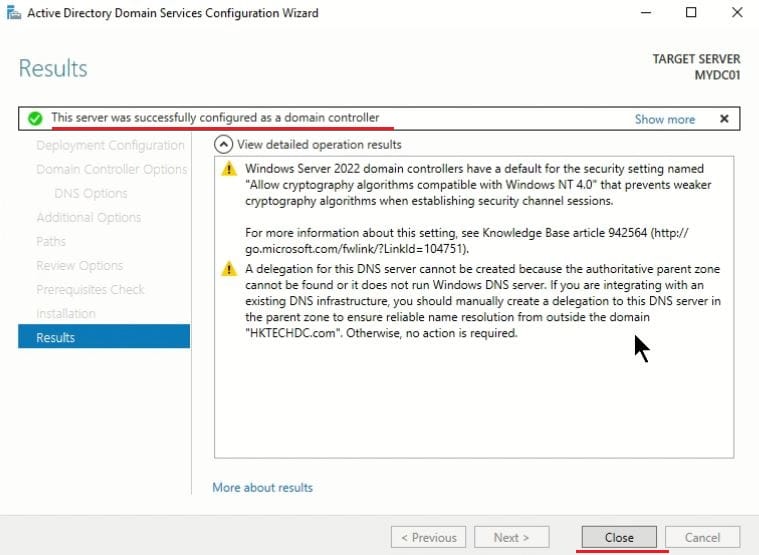Select Additional Options step
This screenshot has height=555, width=759.
point(89,217)
